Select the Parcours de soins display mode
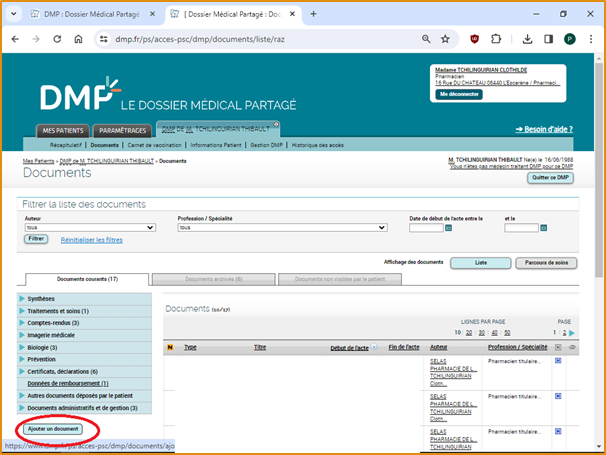The width and height of the screenshot is (606, 455). [x=545, y=263]
